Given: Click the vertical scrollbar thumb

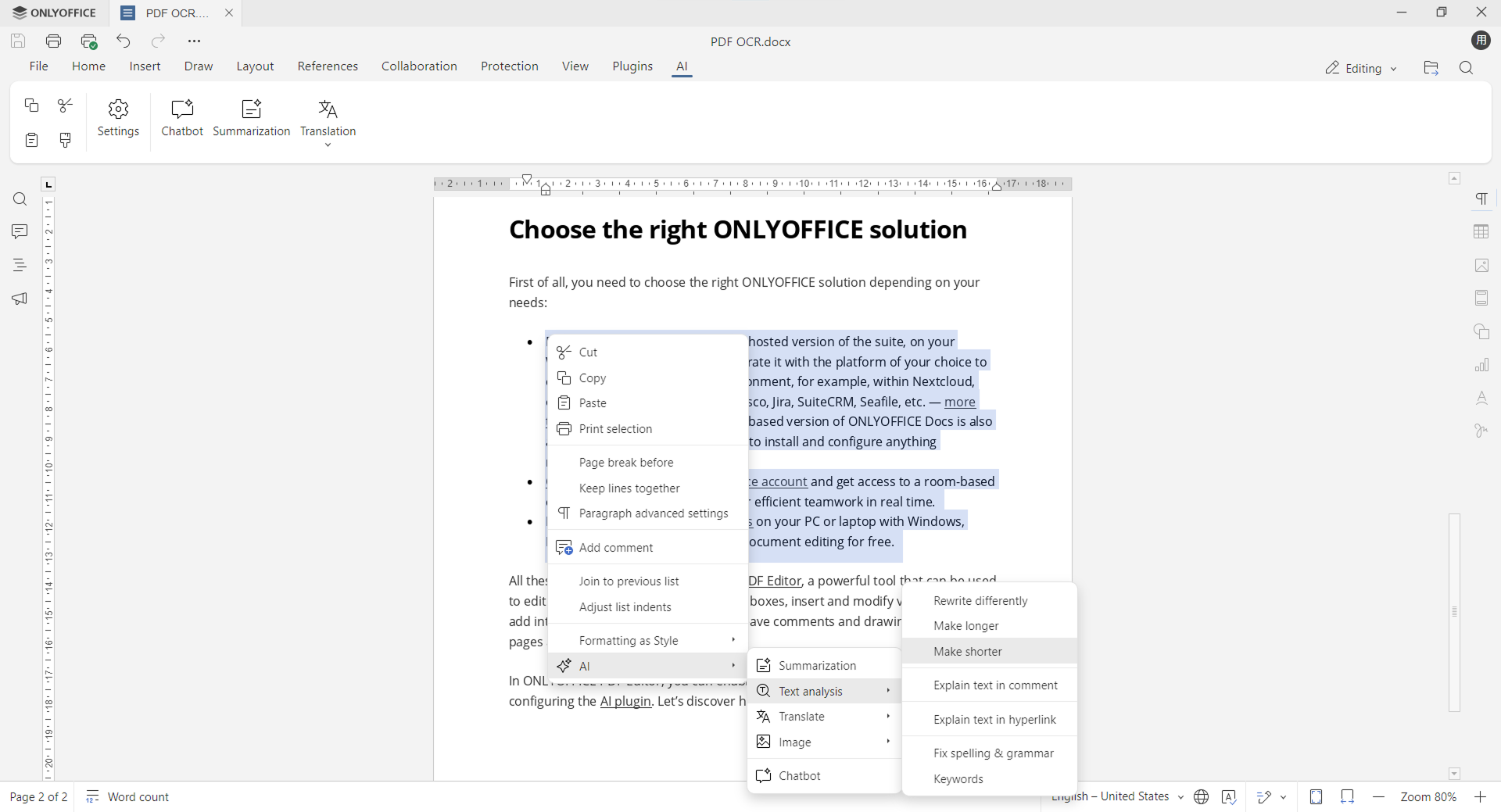Looking at the screenshot, I should coord(1454,612).
